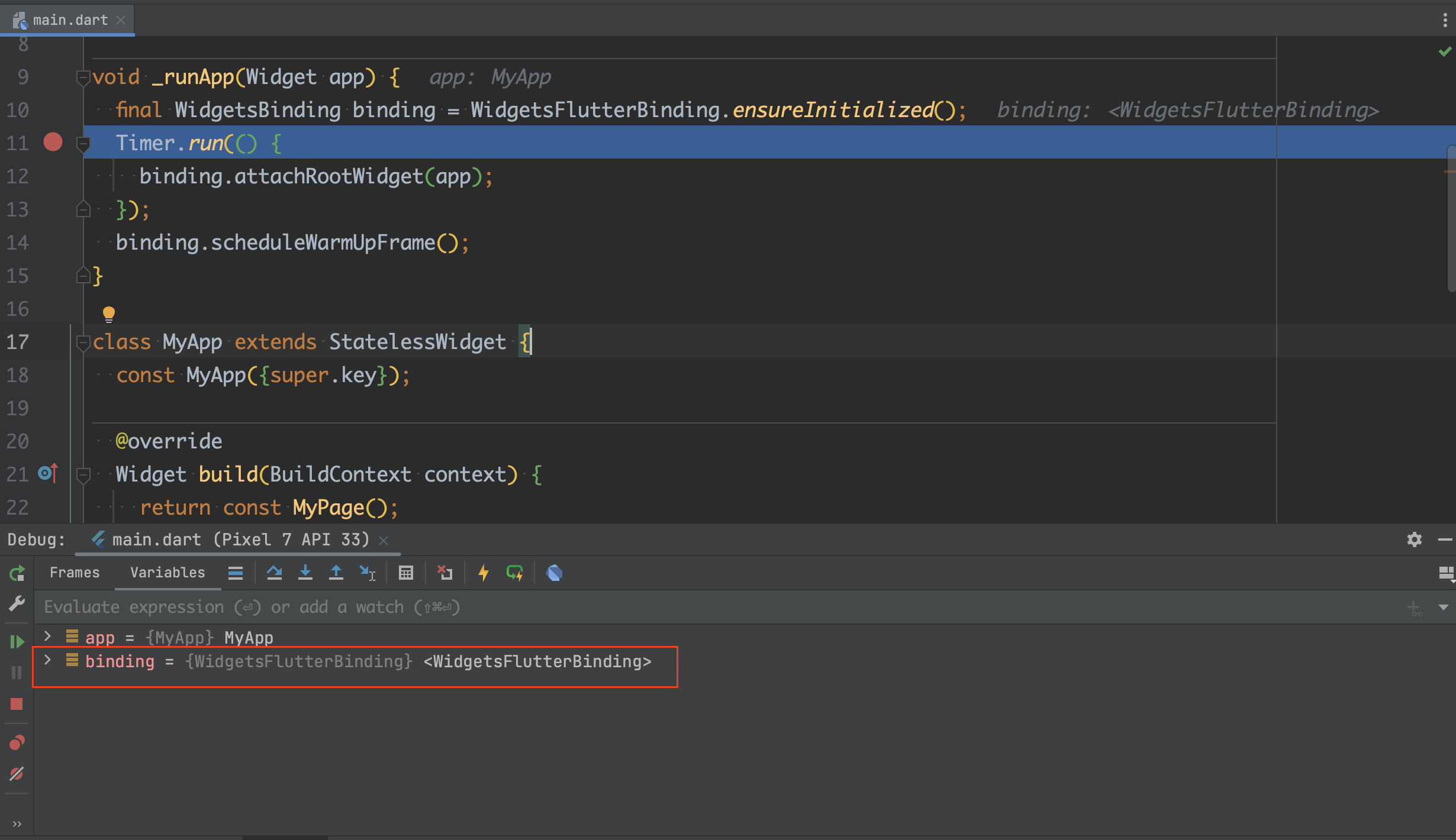Stop the debug session

point(17,704)
